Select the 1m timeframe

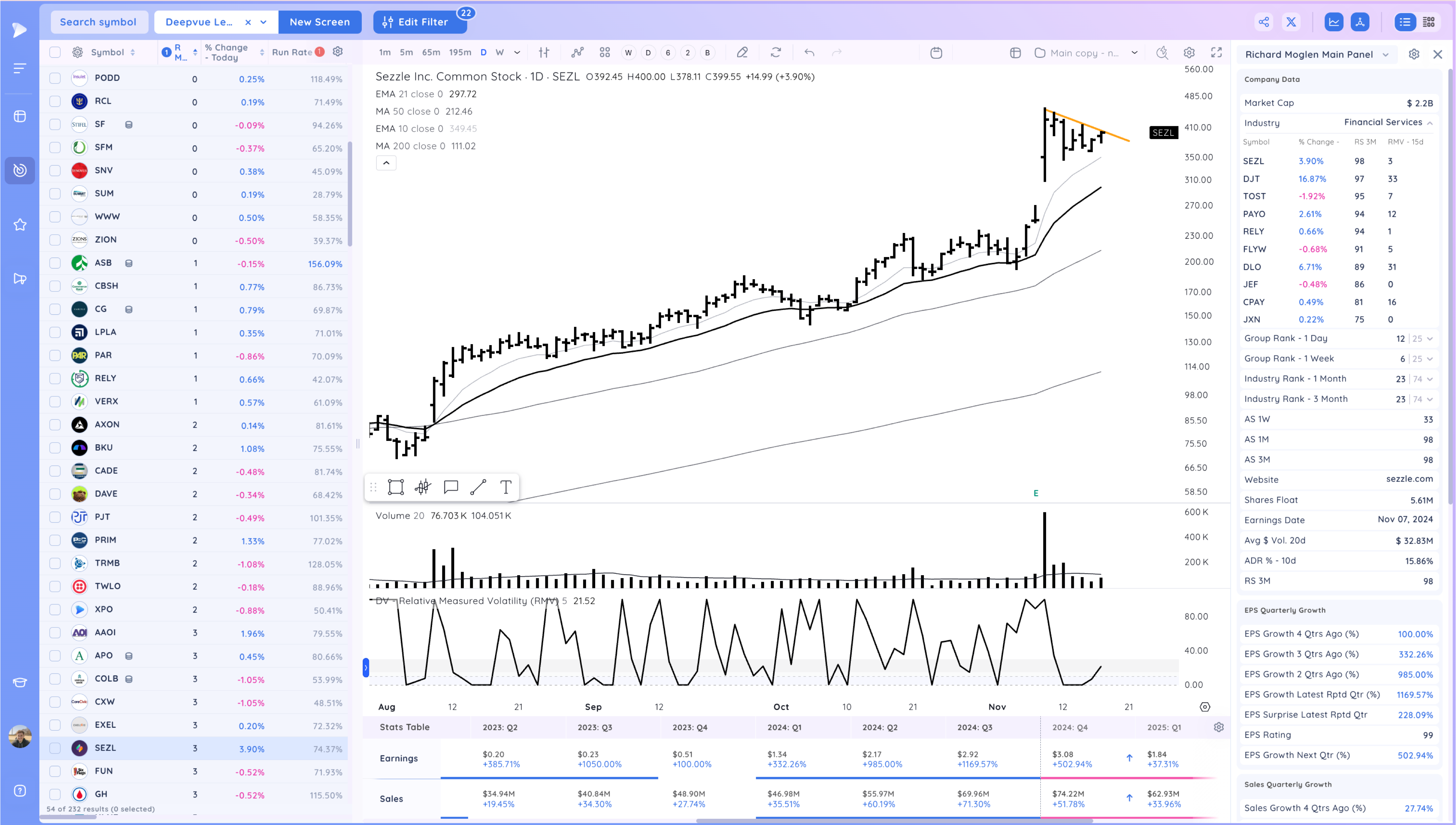[384, 53]
